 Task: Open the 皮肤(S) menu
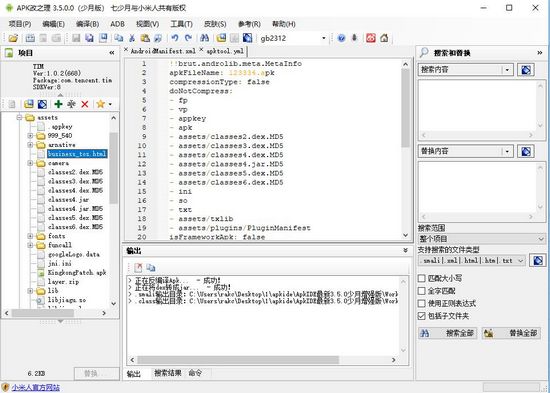click(x=215, y=24)
